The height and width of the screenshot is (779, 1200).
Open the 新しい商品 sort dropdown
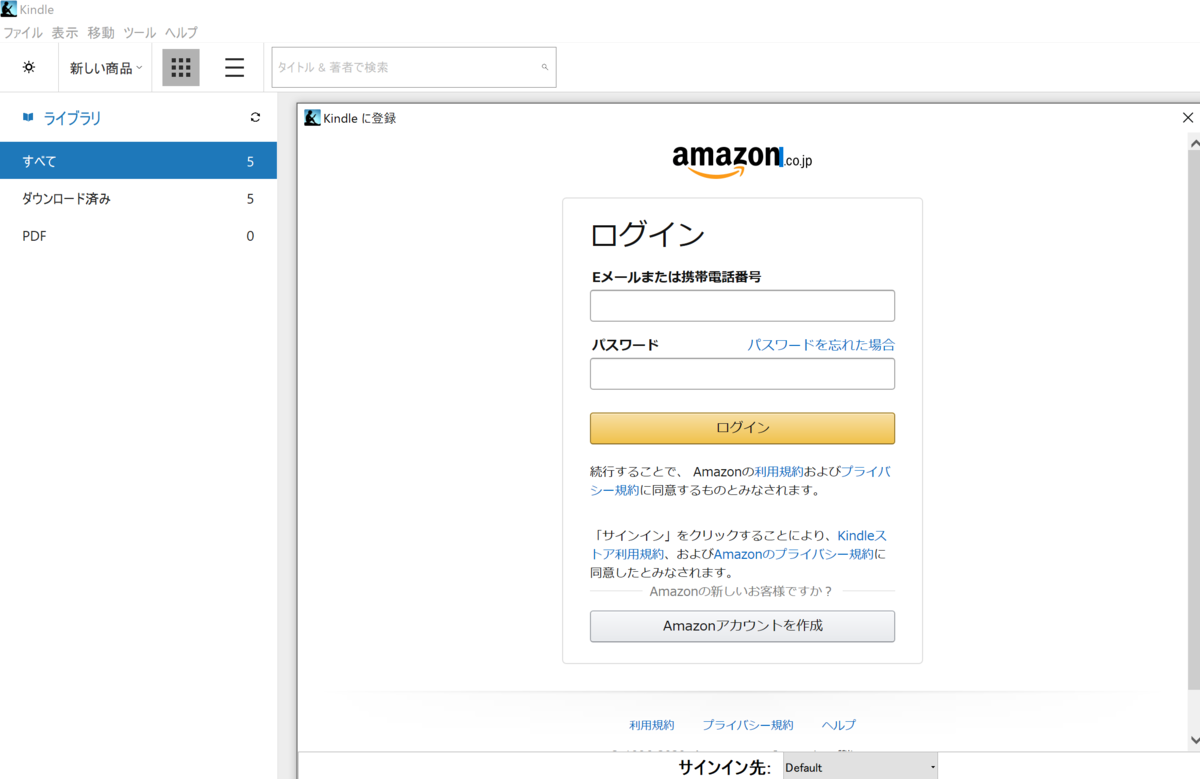[106, 68]
